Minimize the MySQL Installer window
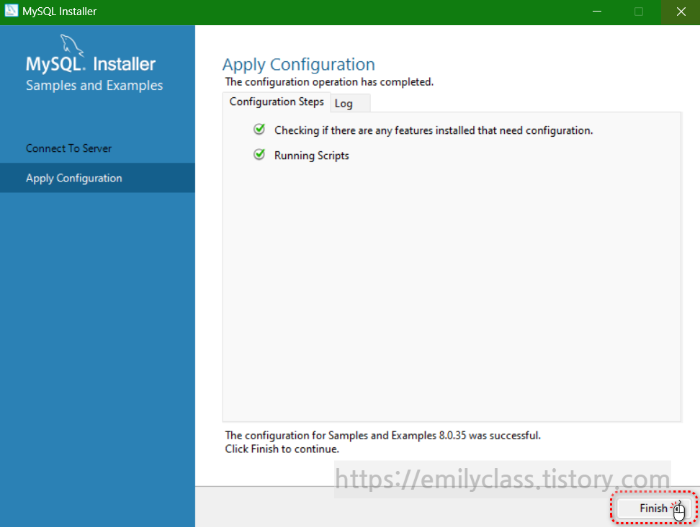 pyautogui.click(x=597, y=12)
